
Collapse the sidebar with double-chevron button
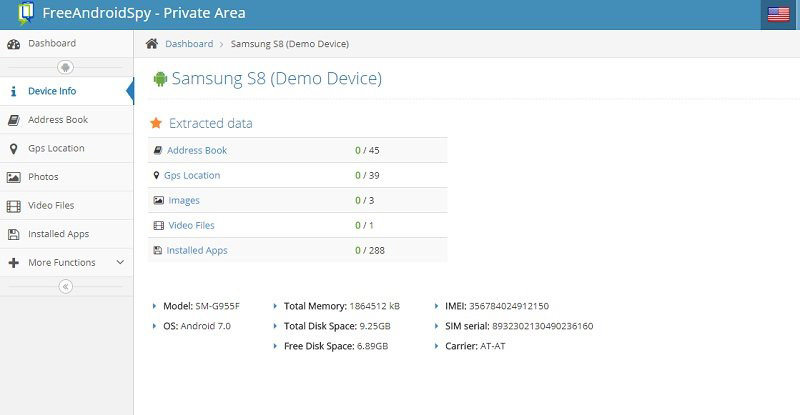tap(65, 286)
